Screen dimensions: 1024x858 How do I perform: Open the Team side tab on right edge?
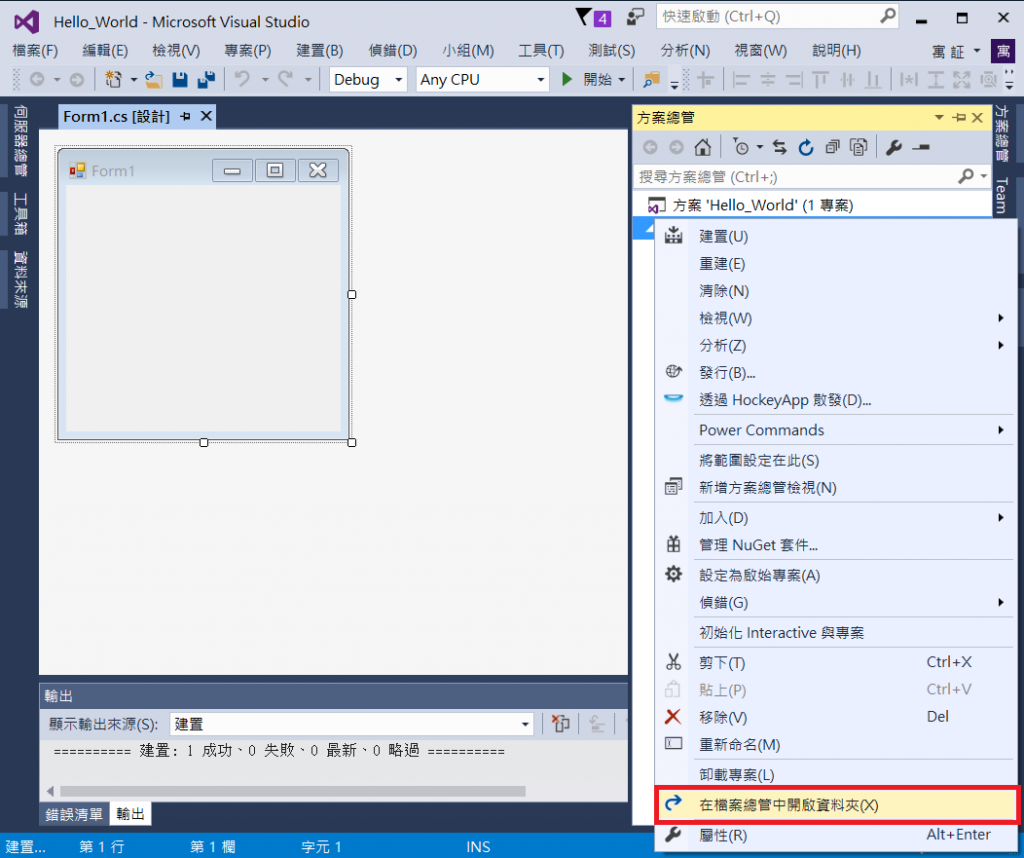[x=1002, y=195]
